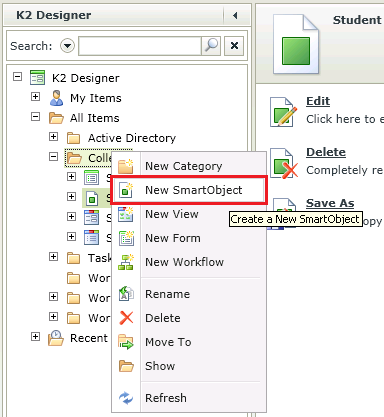
Task: Click the My Items user icon
Action: pyautogui.click(x=56, y=98)
